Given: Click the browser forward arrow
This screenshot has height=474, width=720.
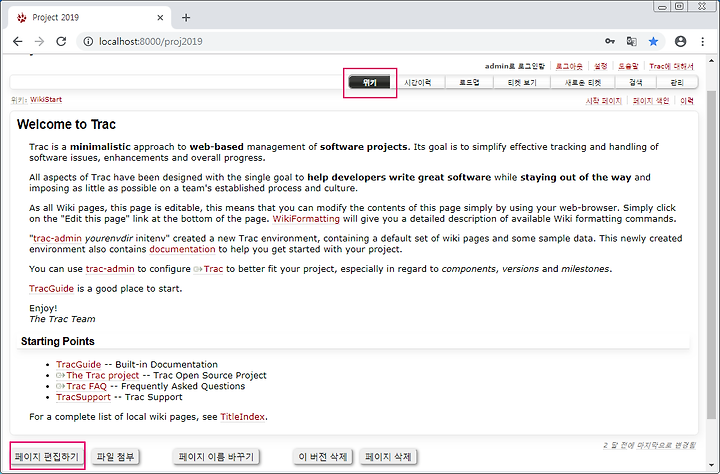Looking at the screenshot, I should point(39,41).
